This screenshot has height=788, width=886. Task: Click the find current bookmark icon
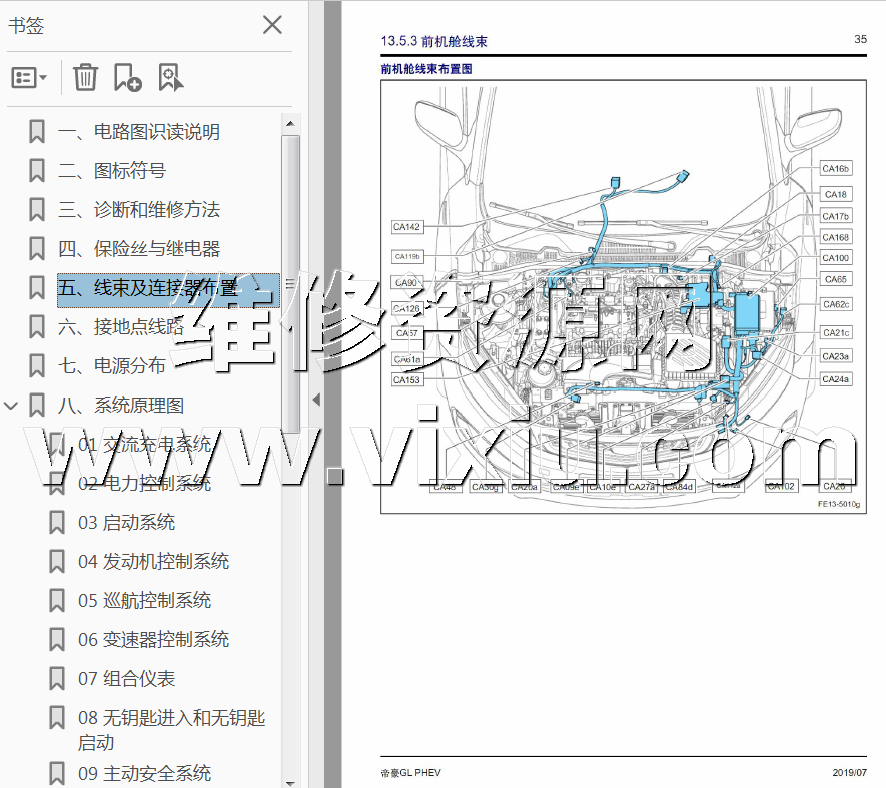click(170, 77)
